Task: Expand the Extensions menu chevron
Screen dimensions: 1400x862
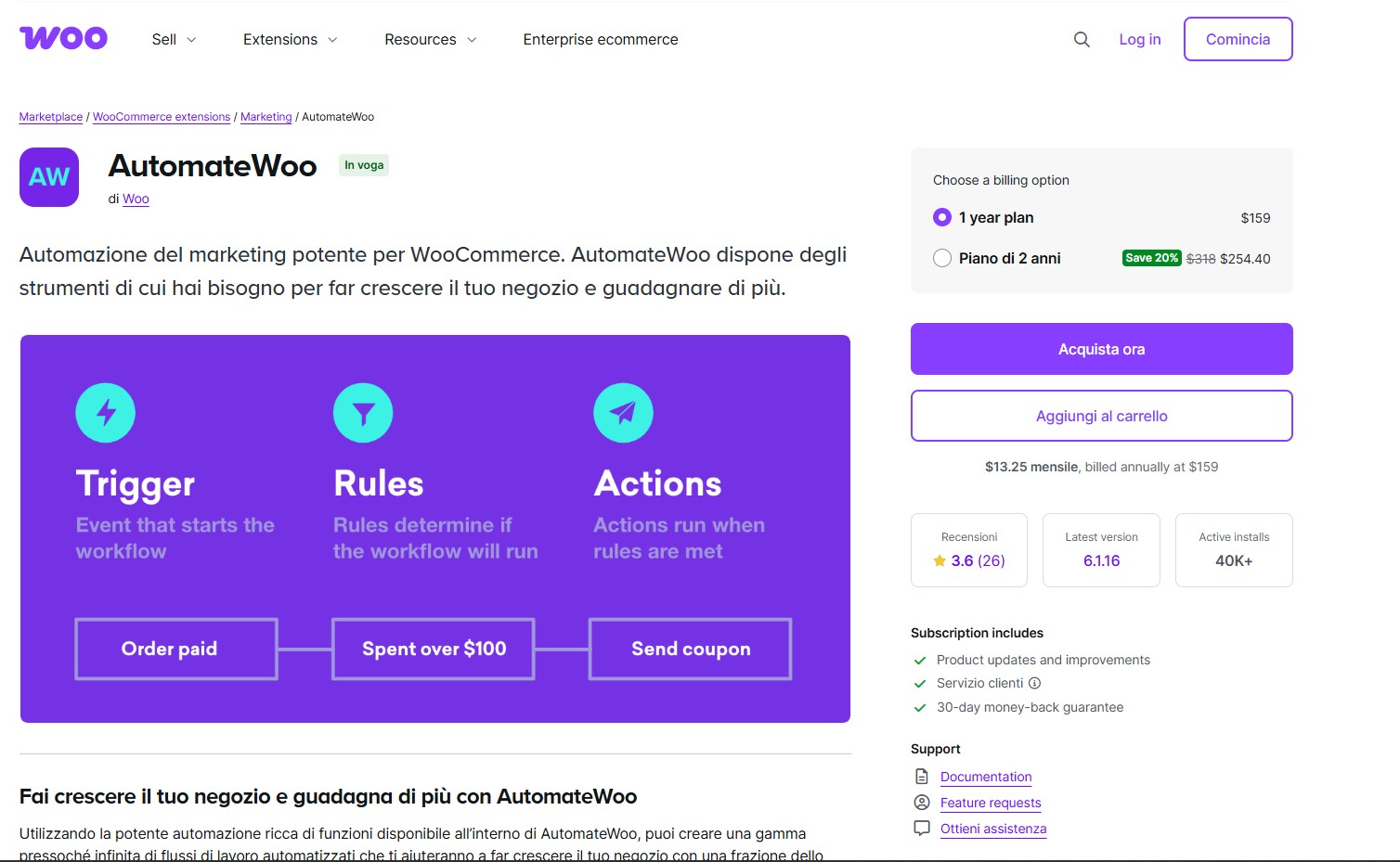Action: [x=332, y=40]
